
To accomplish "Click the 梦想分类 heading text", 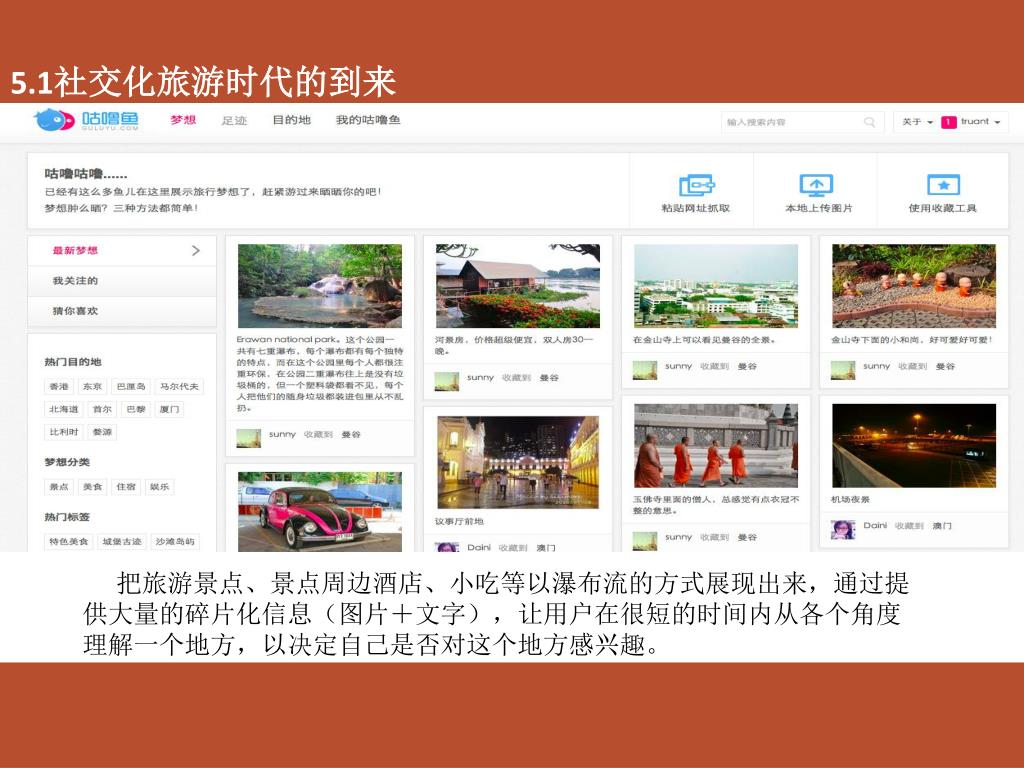I will [x=67, y=462].
